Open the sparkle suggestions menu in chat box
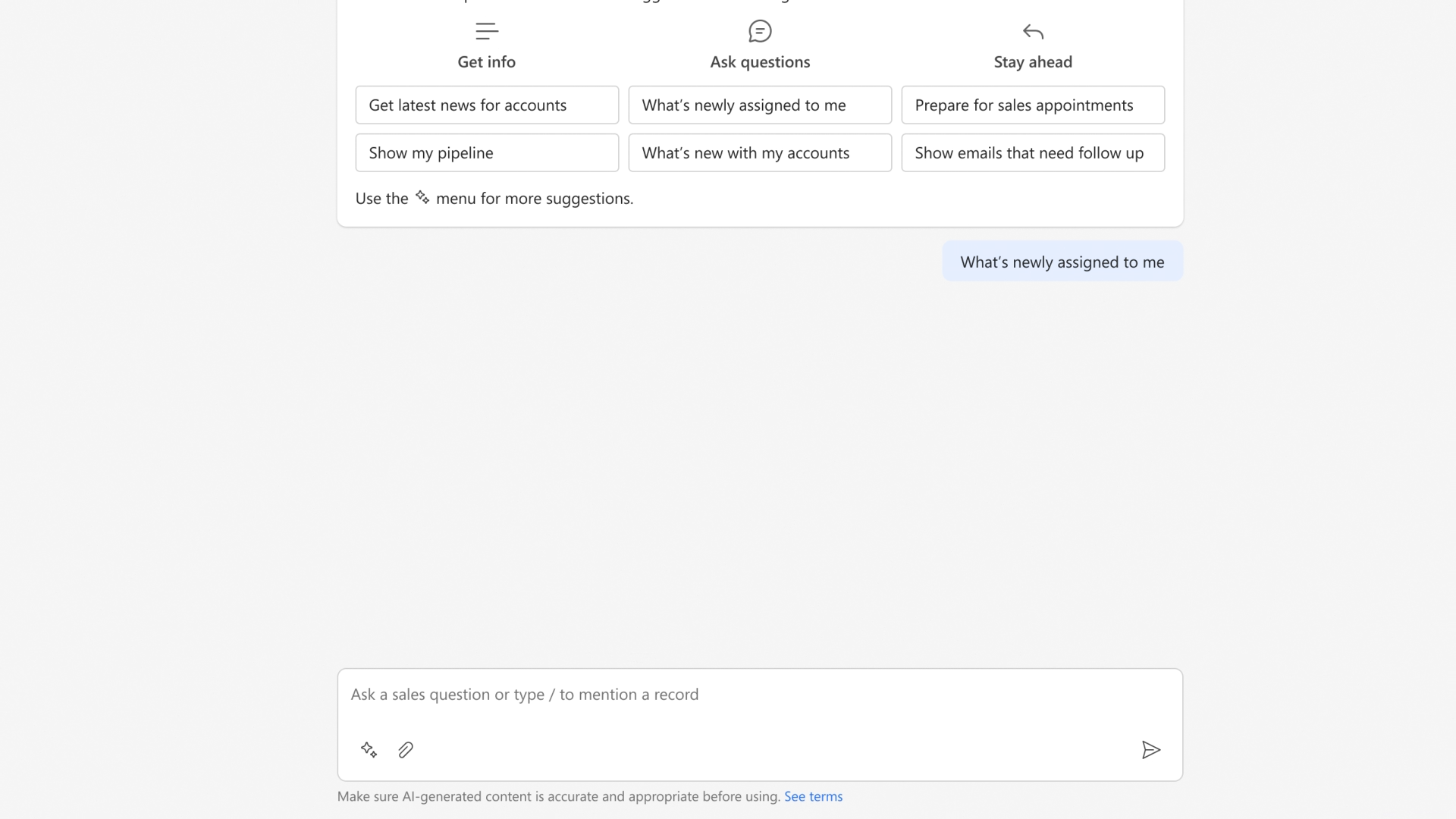Image resolution: width=1456 pixels, height=819 pixels. (369, 750)
